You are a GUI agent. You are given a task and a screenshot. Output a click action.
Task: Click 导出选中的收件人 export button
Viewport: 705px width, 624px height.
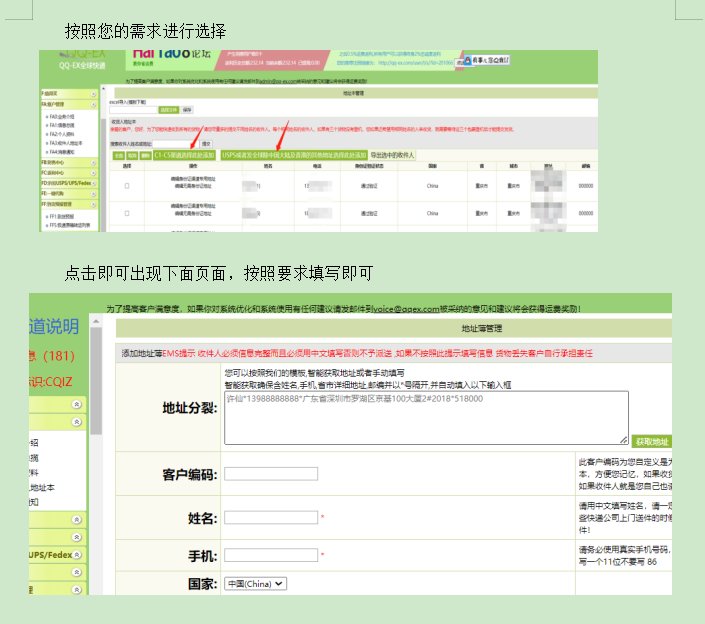(x=392, y=155)
